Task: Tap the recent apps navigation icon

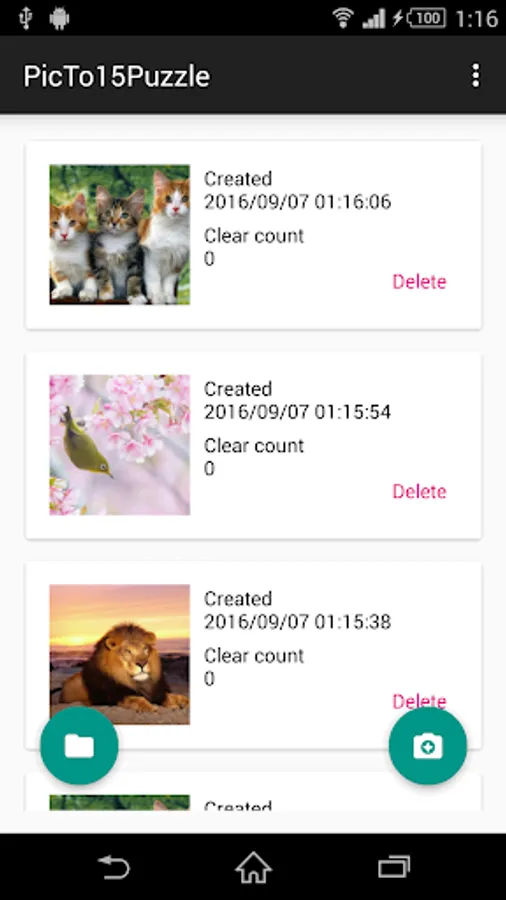Action: [x=394, y=867]
